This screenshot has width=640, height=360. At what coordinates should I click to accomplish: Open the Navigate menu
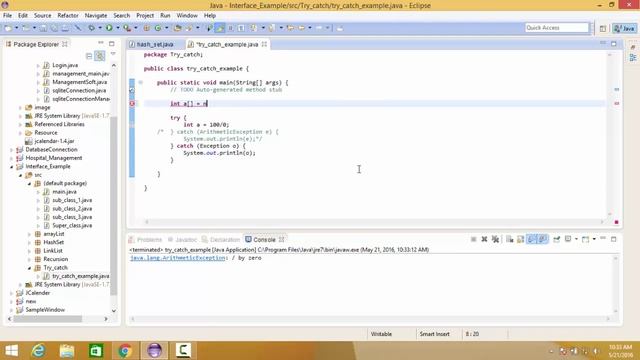96,16
